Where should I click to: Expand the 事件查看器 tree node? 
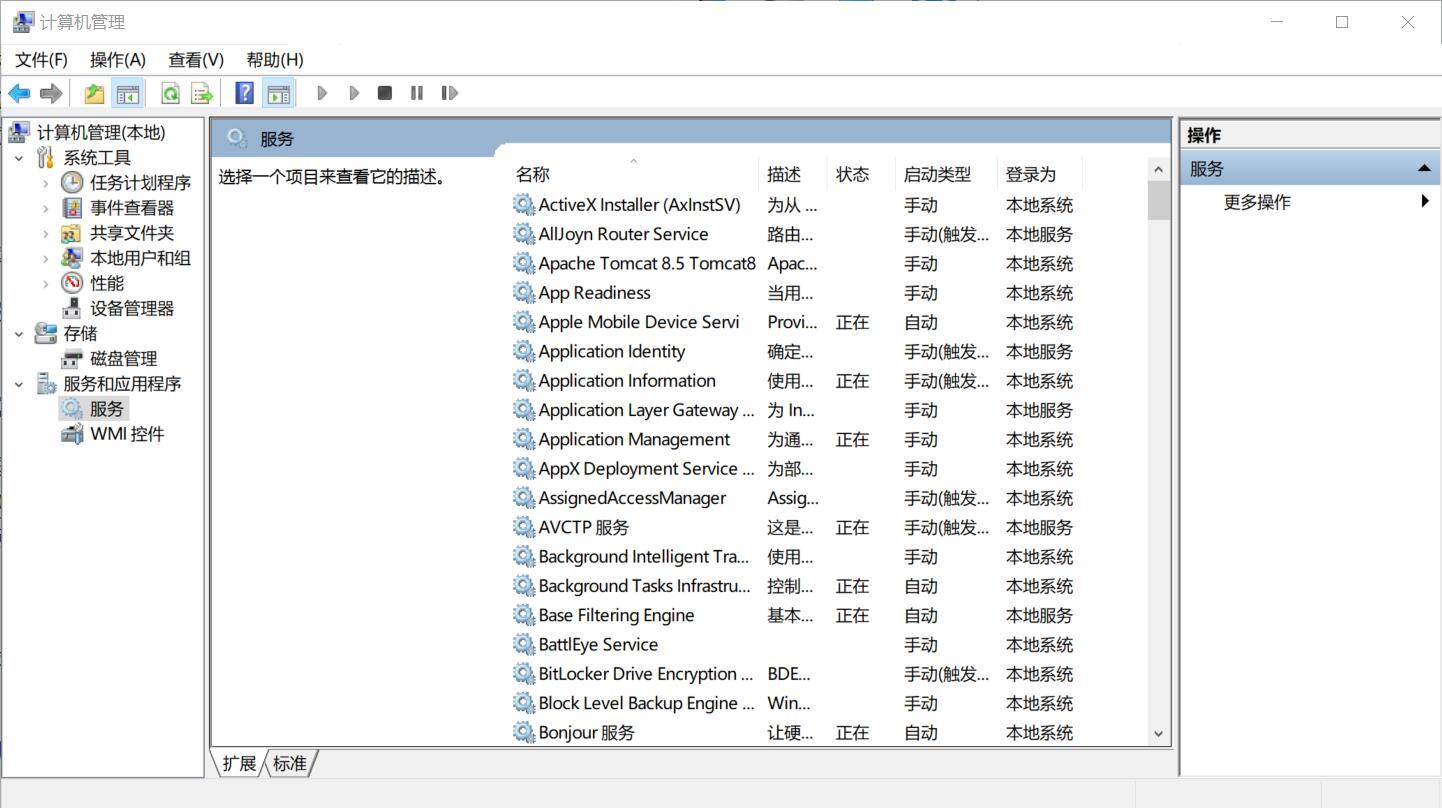click(x=45, y=207)
